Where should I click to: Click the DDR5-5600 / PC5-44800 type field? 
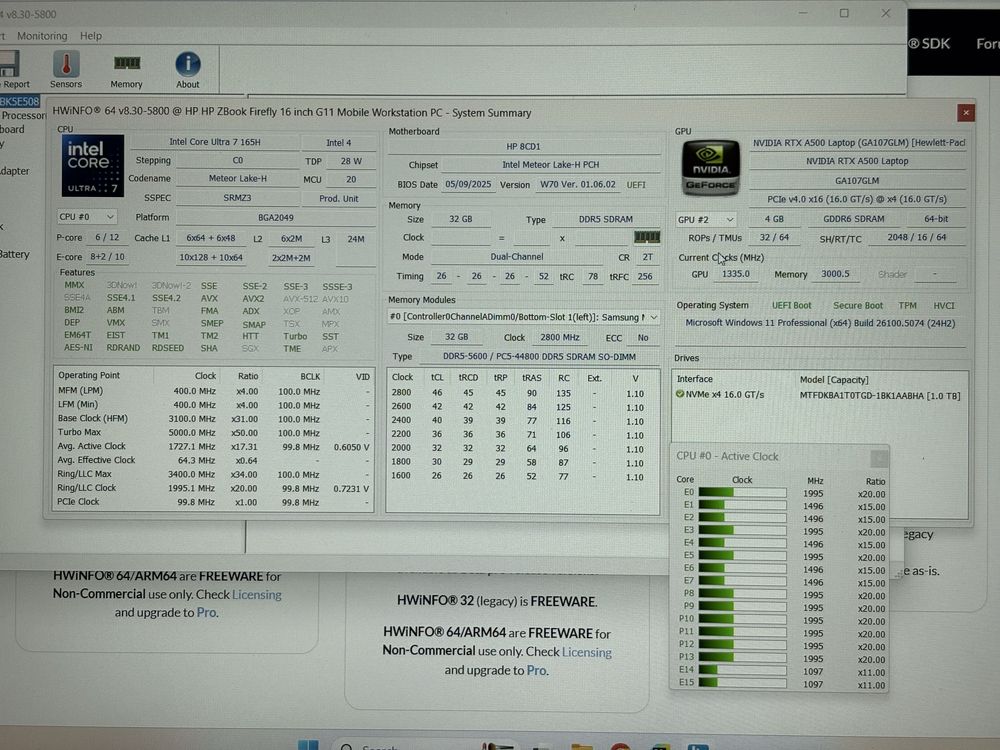click(x=539, y=357)
